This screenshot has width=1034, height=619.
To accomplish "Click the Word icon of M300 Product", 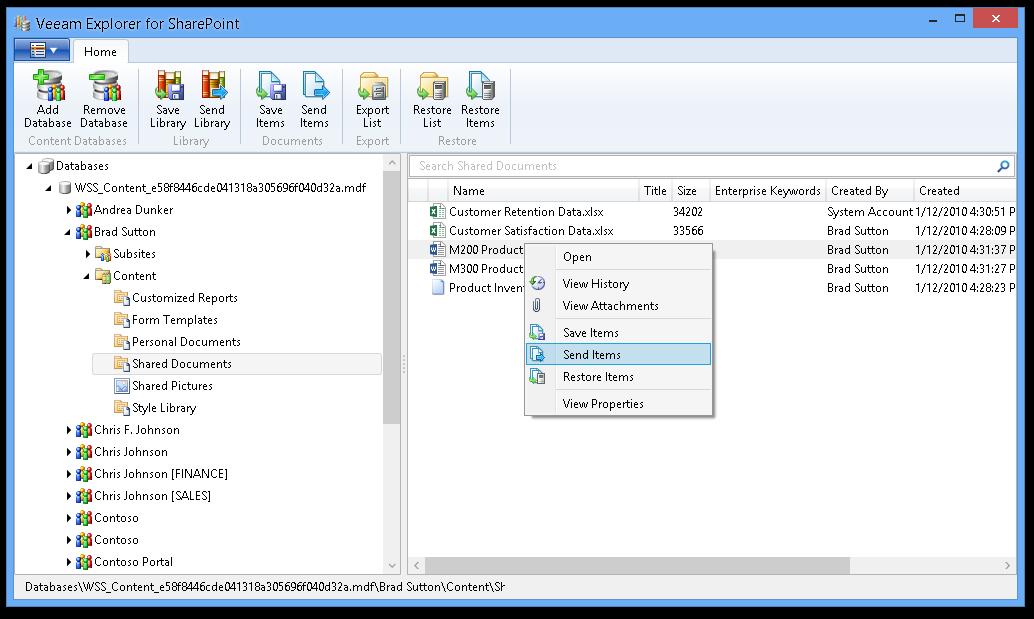I will 437,269.
